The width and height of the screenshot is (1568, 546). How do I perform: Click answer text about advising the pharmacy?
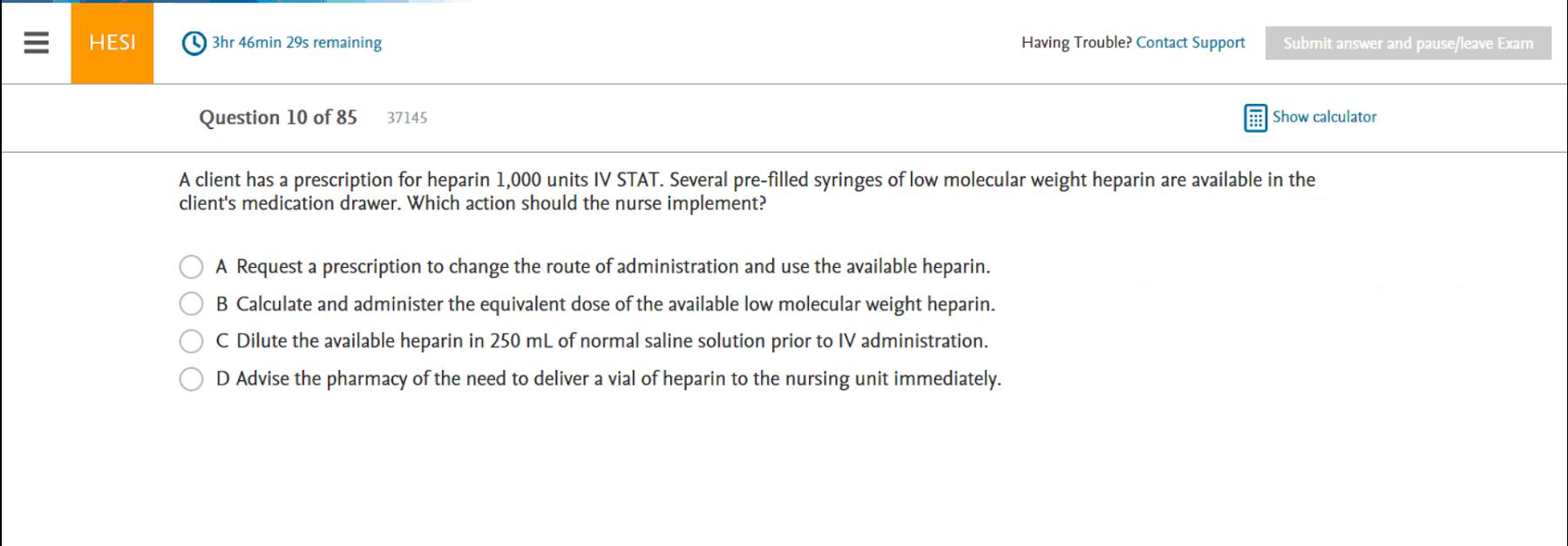(618, 379)
